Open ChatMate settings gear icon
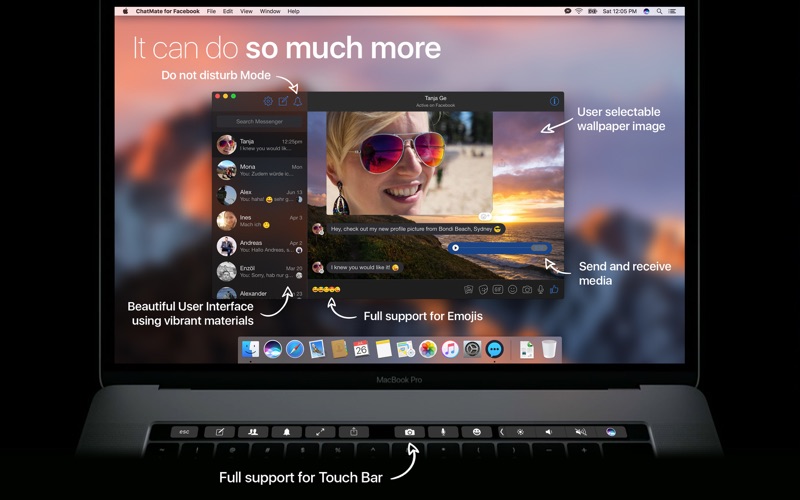The width and height of the screenshot is (800, 500). (268, 101)
